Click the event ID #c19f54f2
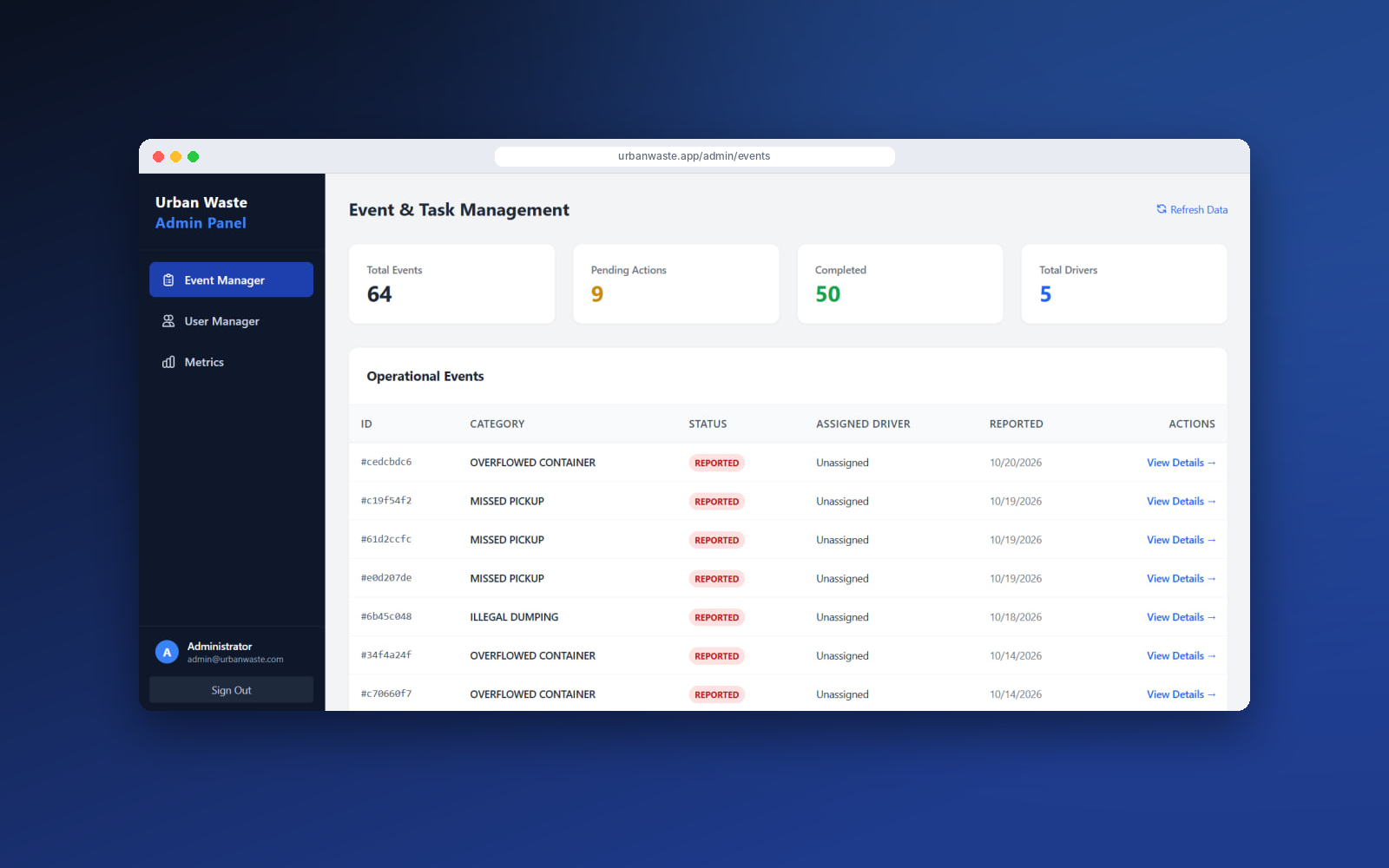The image size is (1389, 868). coord(386,501)
